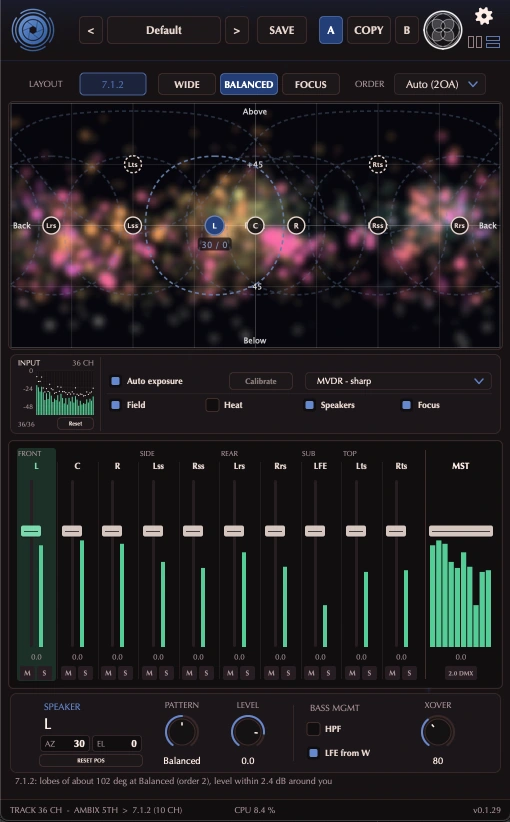Click the '30 / 0' position label

214,245
